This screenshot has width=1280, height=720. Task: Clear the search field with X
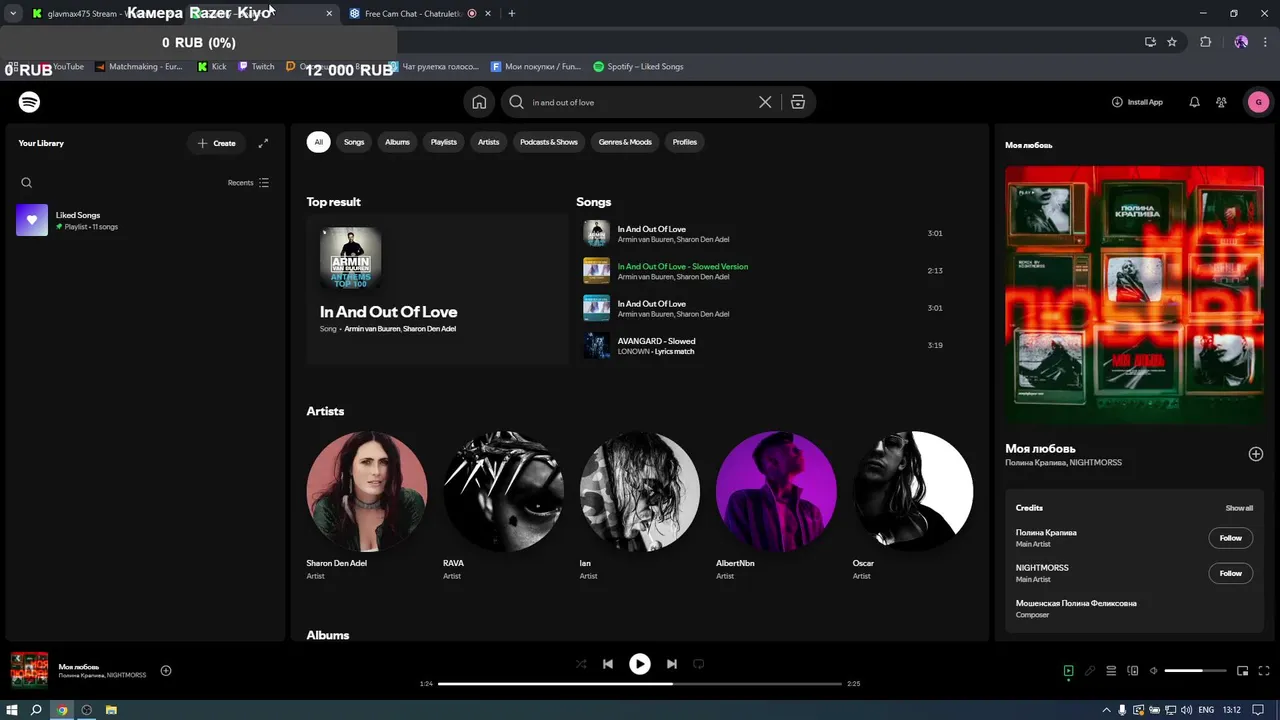click(765, 102)
